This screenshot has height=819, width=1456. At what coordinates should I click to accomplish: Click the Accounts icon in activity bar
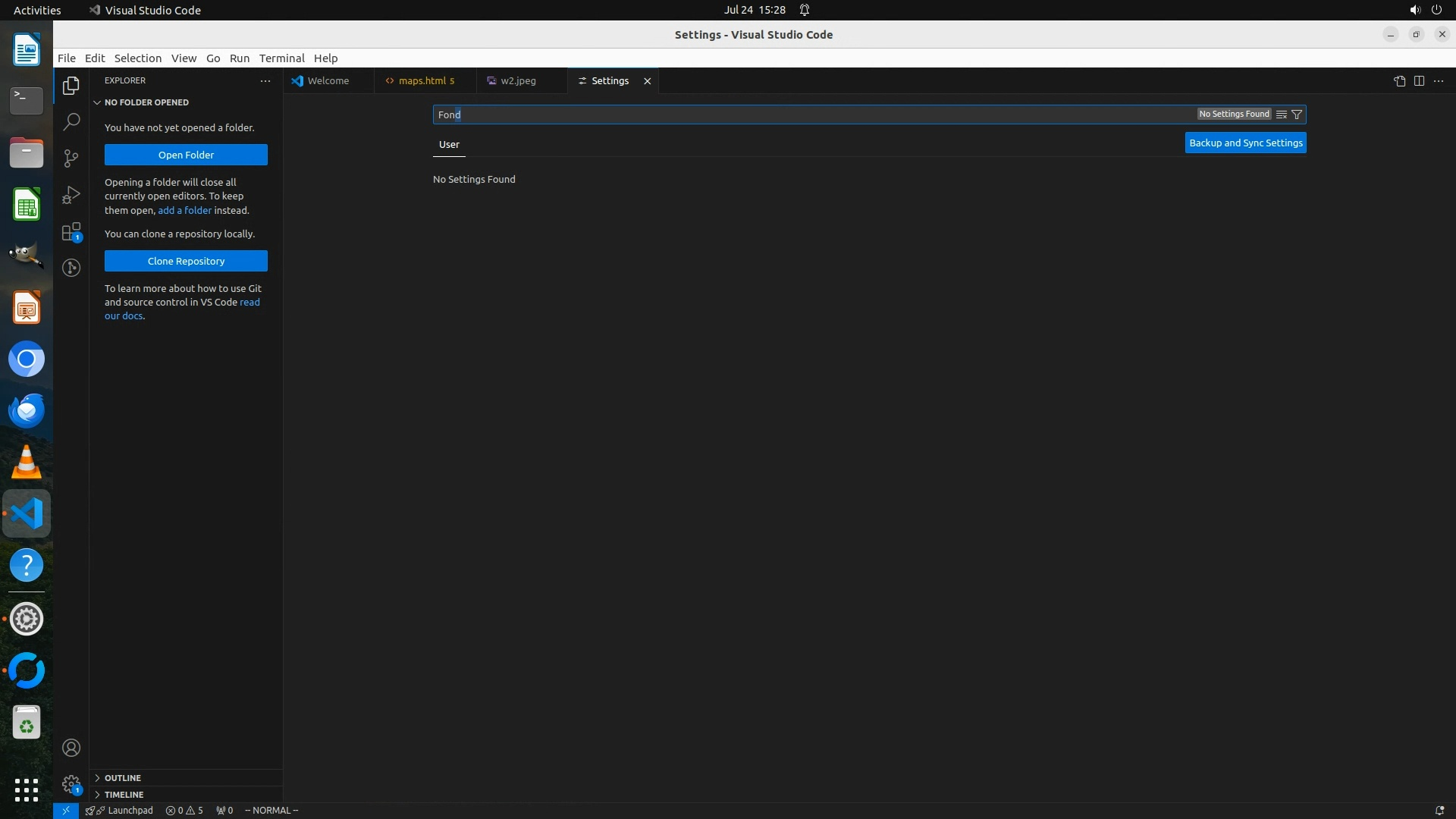coord(71,748)
